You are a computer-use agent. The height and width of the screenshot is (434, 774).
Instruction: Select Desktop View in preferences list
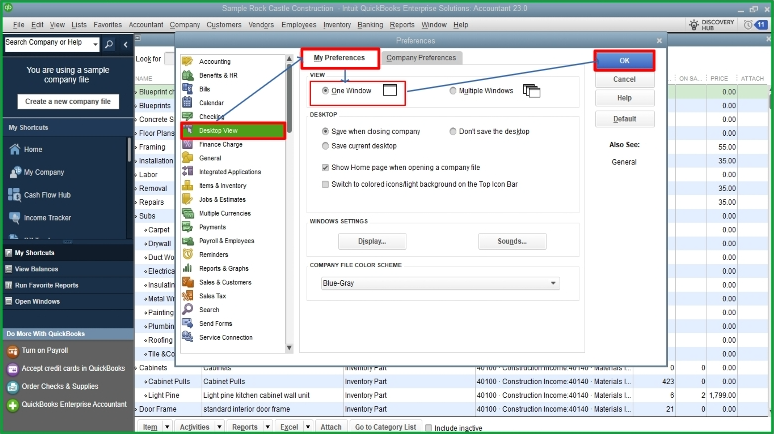click(x=233, y=131)
